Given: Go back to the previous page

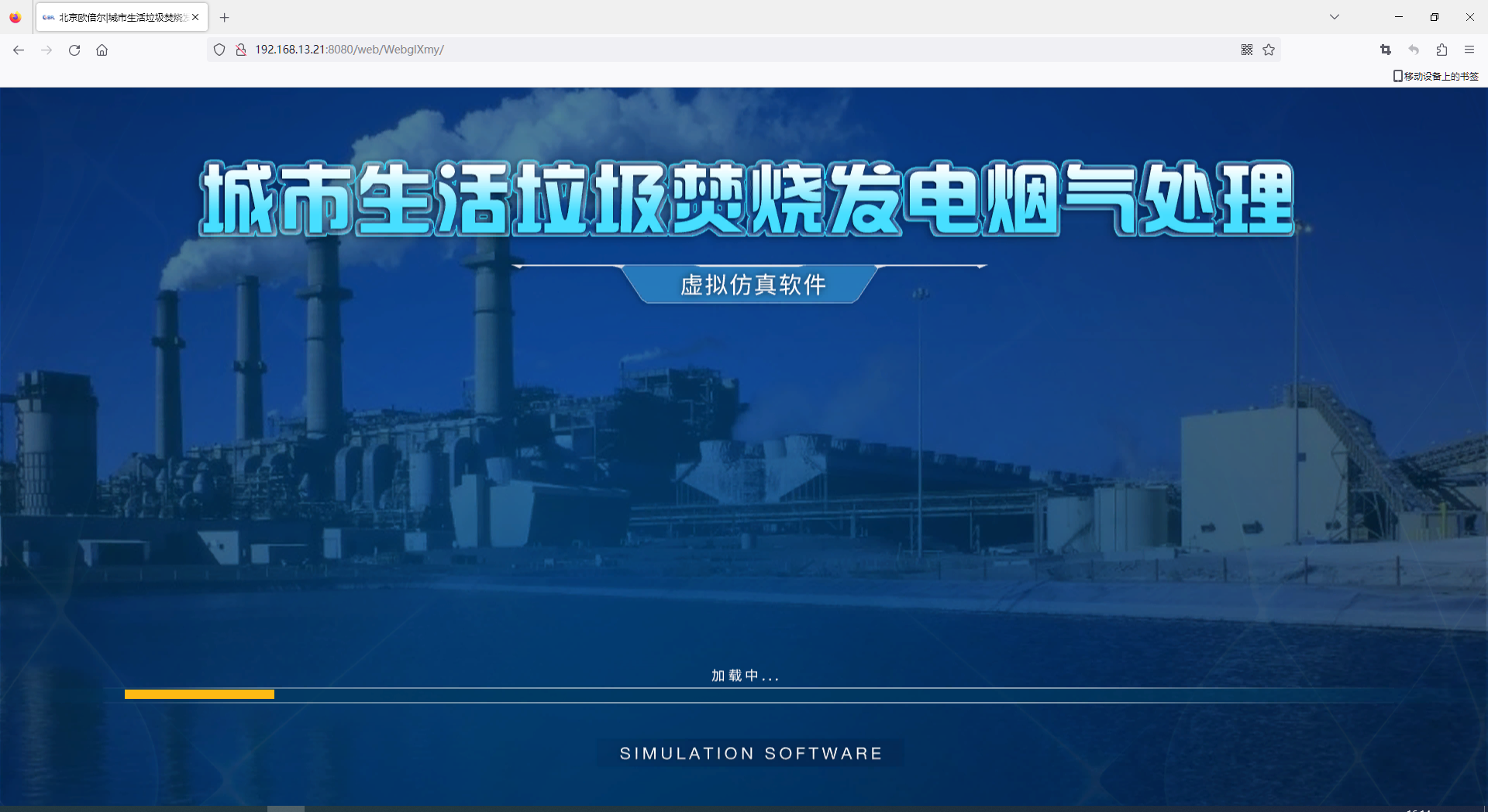Looking at the screenshot, I should (19, 50).
